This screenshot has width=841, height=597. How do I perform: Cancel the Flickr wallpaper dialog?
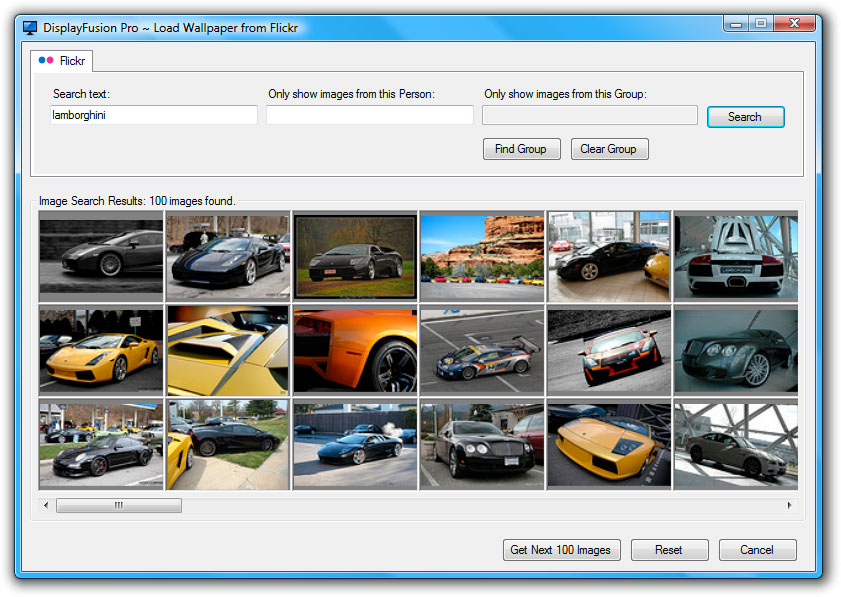coord(757,550)
